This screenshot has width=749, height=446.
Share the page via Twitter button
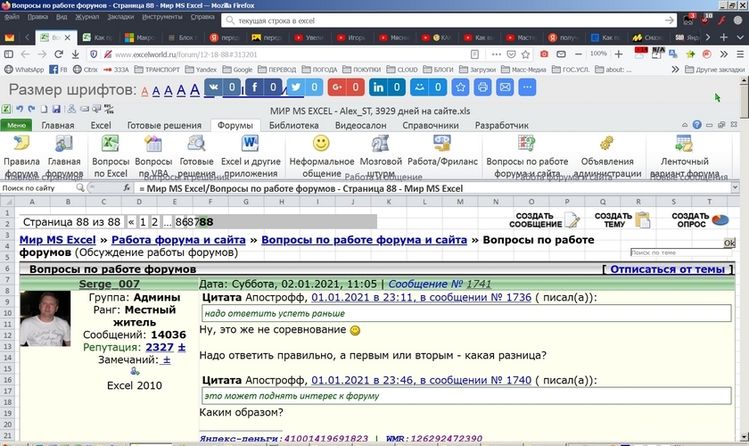305,87
